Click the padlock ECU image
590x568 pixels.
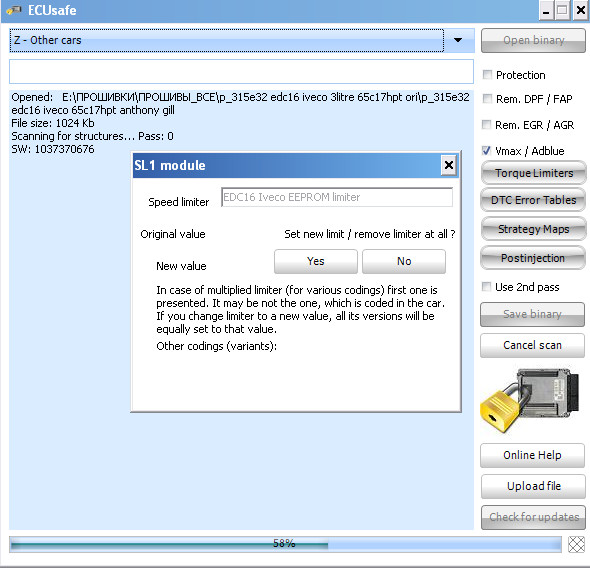[531, 401]
